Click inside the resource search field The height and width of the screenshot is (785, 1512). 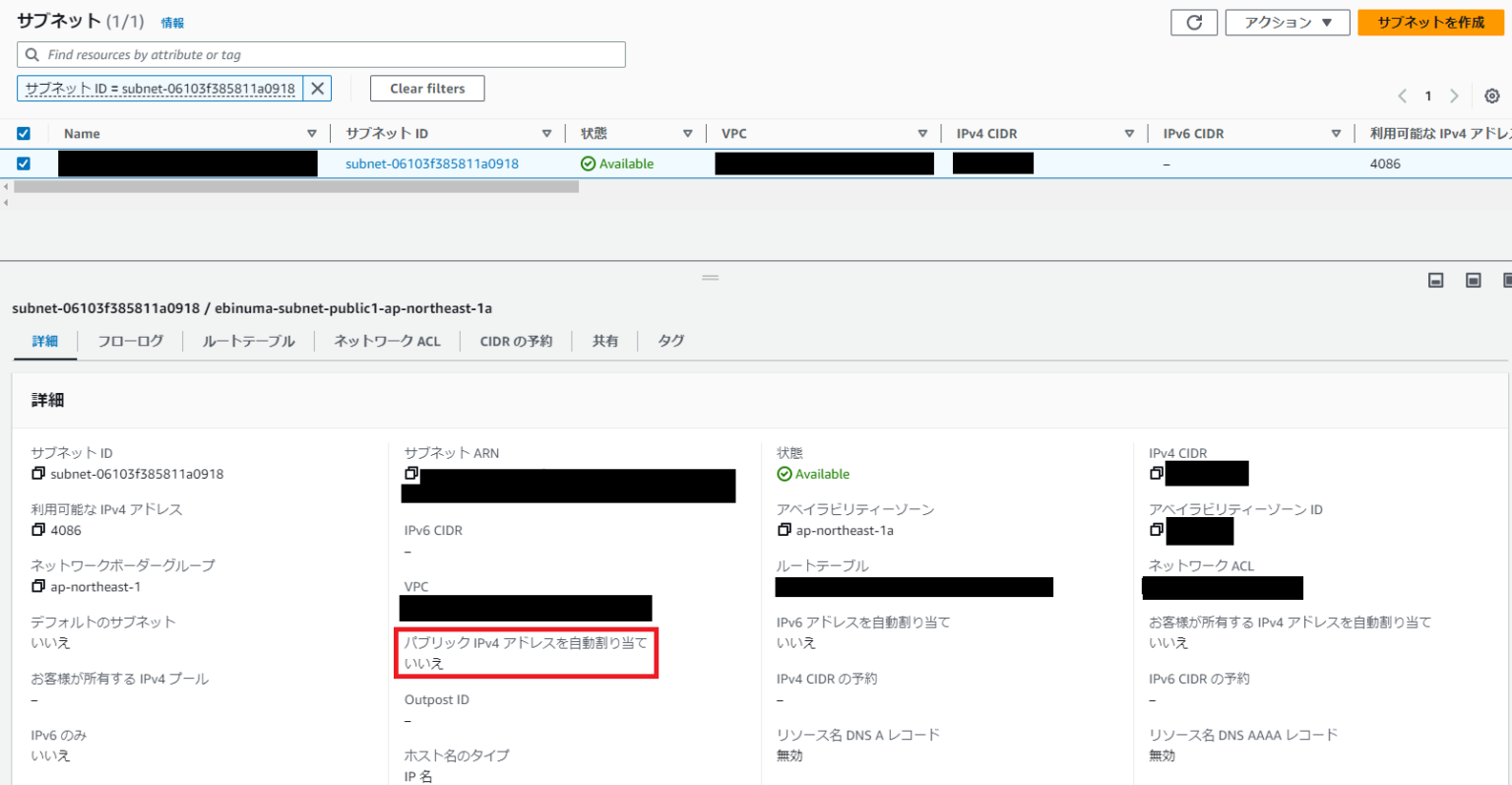pyautogui.click(x=320, y=54)
